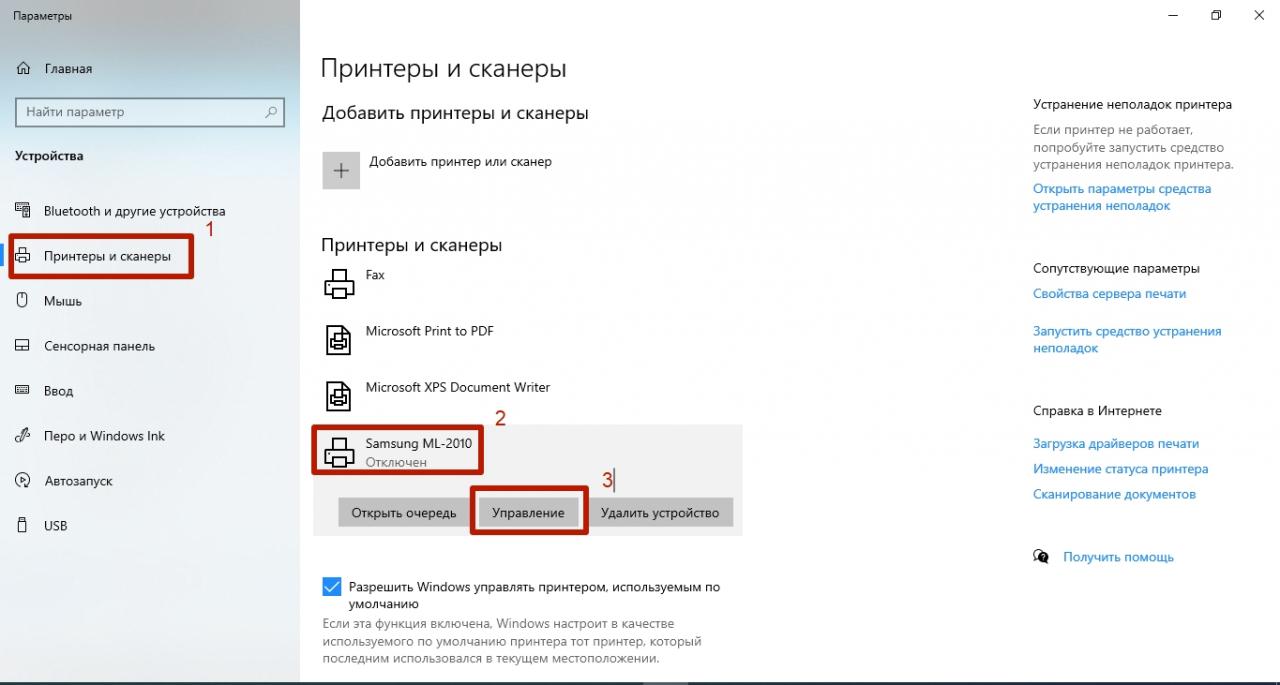This screenshot has width=1280, height=685.
Task: Click the Найти параметр search field
Action: tap(140, 112)
